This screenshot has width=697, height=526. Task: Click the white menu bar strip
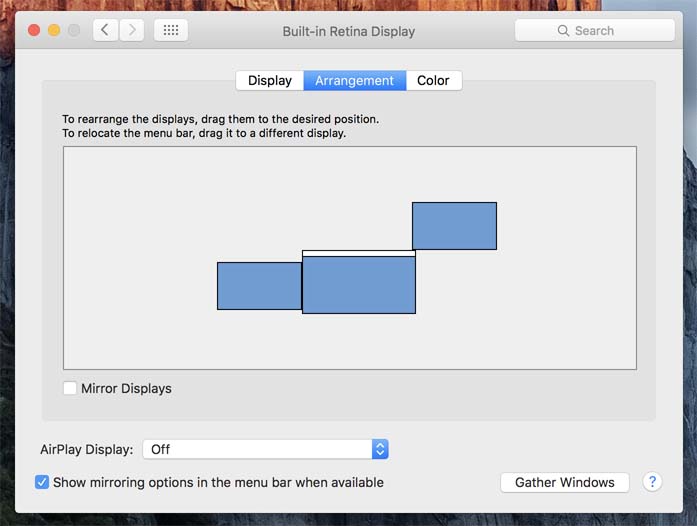[359, 253]
